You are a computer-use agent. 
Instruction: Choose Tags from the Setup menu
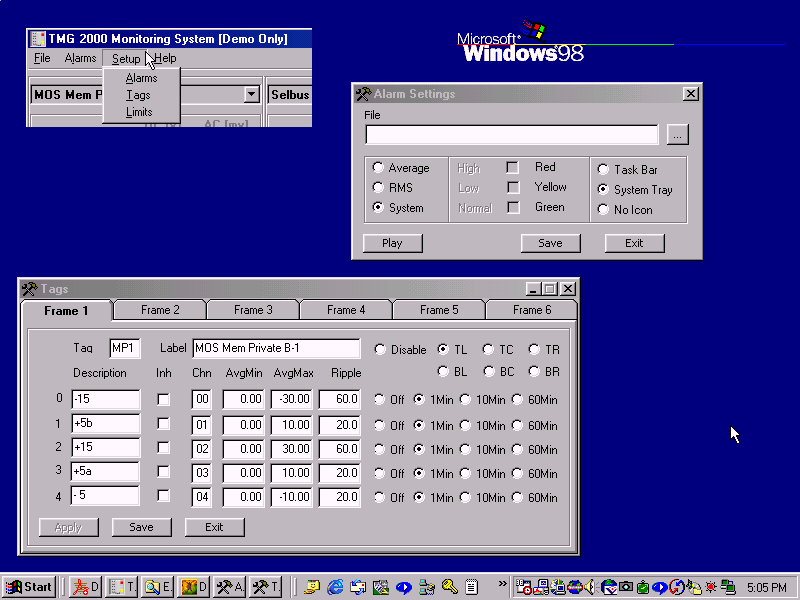(x=139, y=95)
